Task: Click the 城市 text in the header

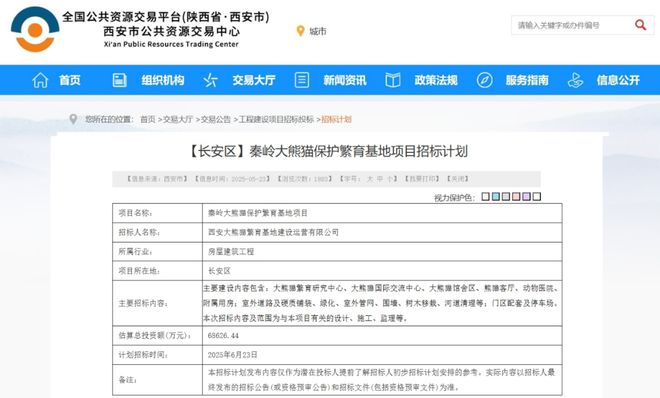Action: (318, 31)
